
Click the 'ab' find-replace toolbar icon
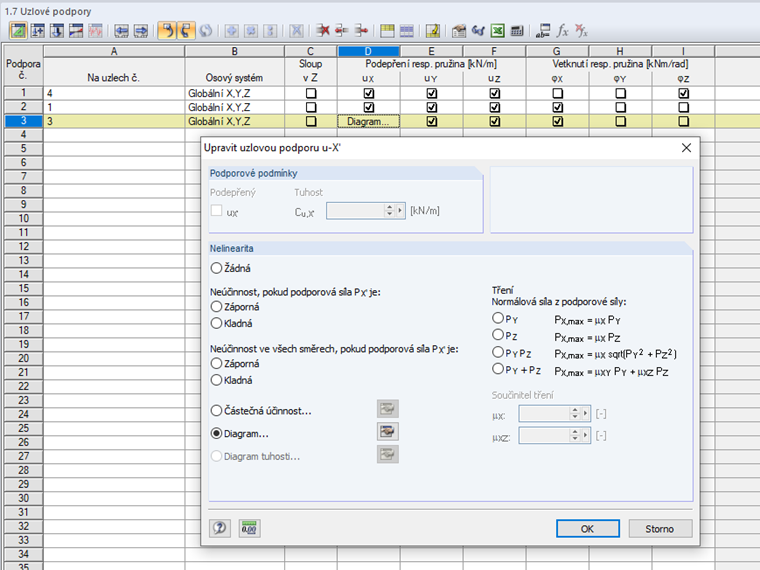click(x=543, y=31)
